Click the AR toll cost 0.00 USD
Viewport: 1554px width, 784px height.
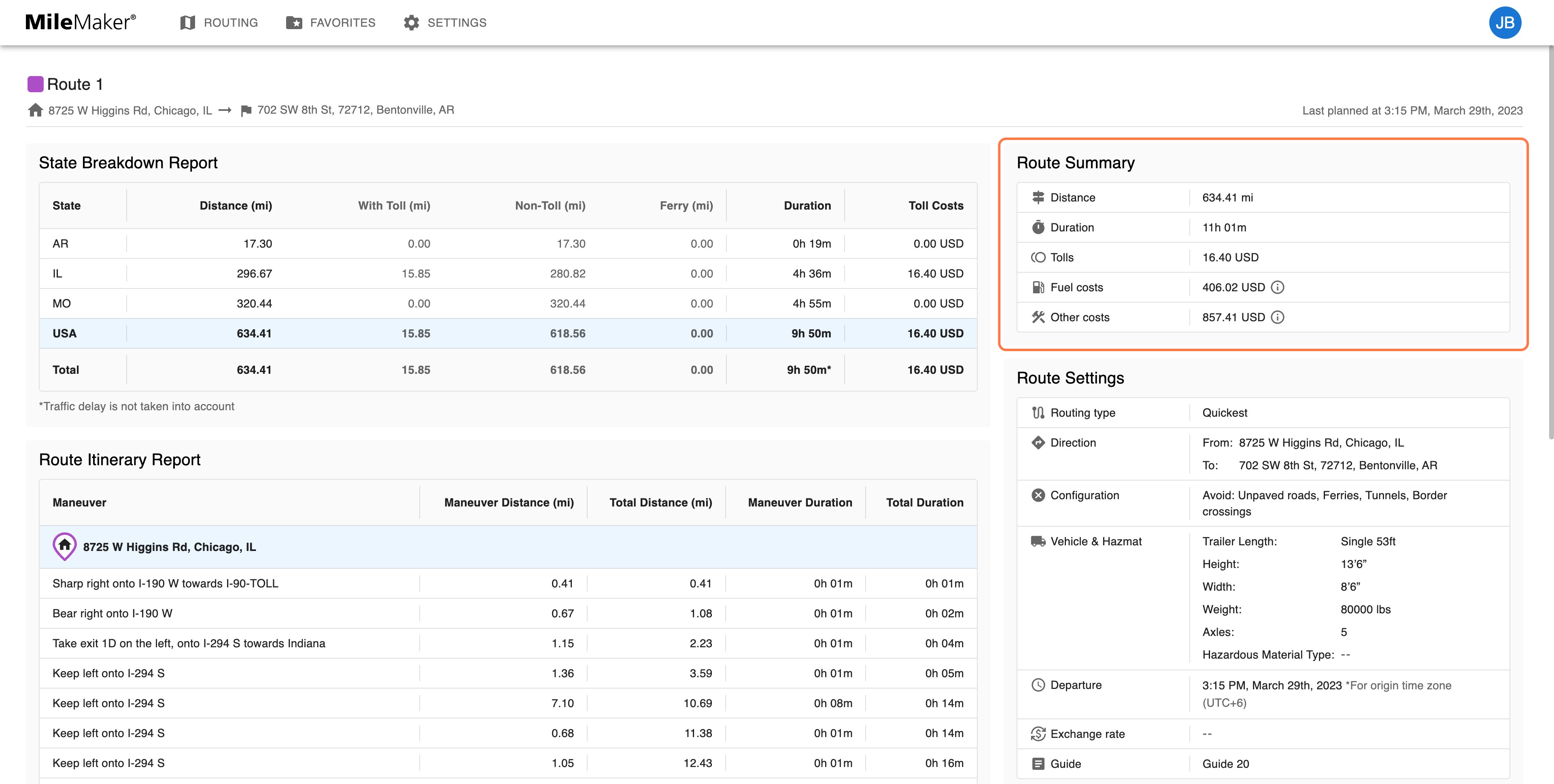coord(938,244)
